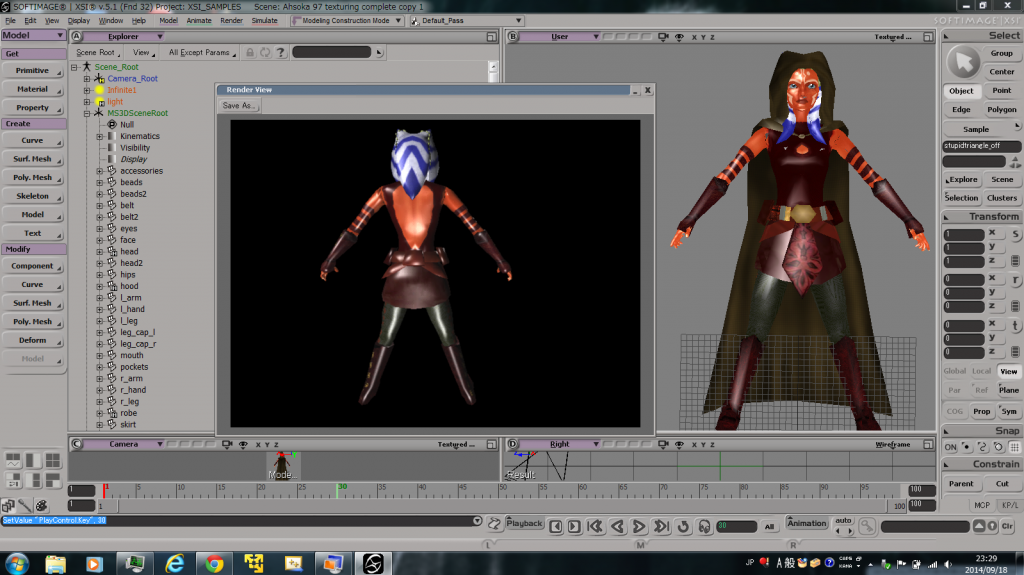
Task: Expand the Kinematics tree node
Action: point(99,137)
